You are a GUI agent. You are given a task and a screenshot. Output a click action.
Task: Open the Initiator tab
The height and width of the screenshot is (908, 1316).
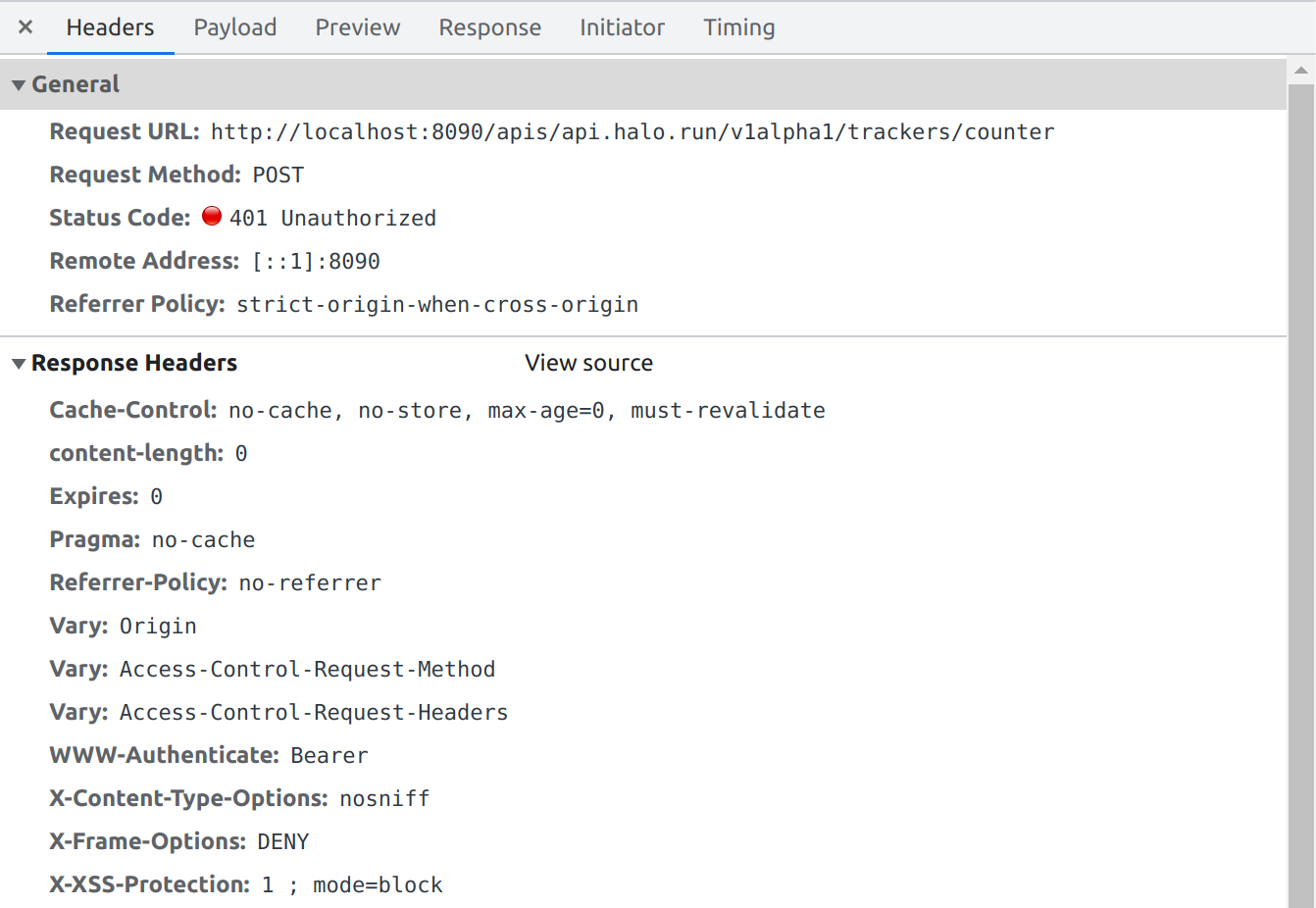pyautogui.click(x=622, y=27)
